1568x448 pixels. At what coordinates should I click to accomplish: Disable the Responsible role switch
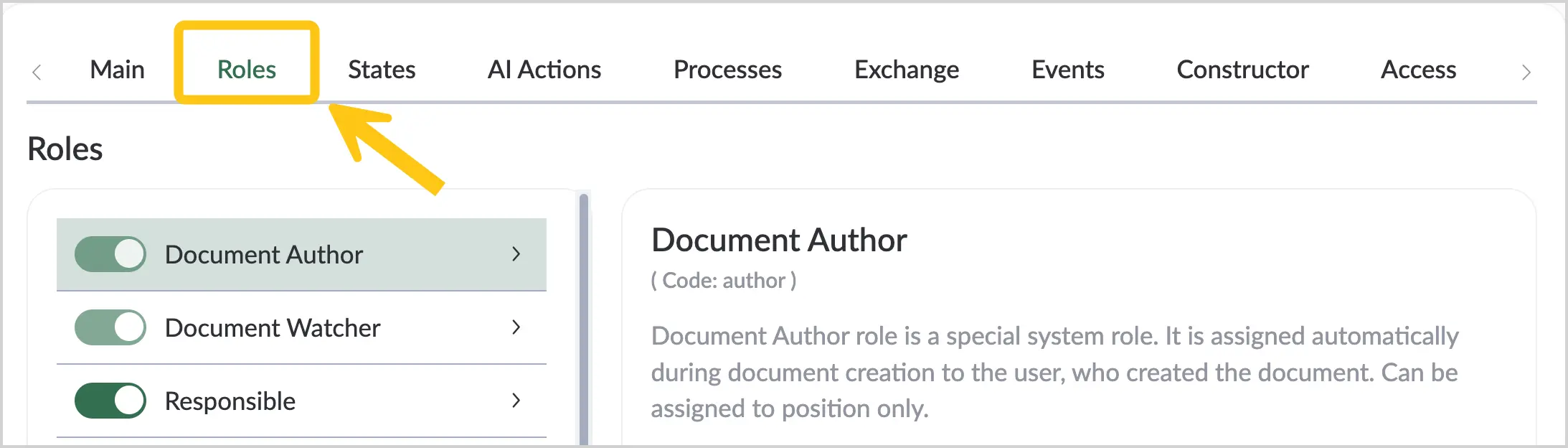pos(110,401)
